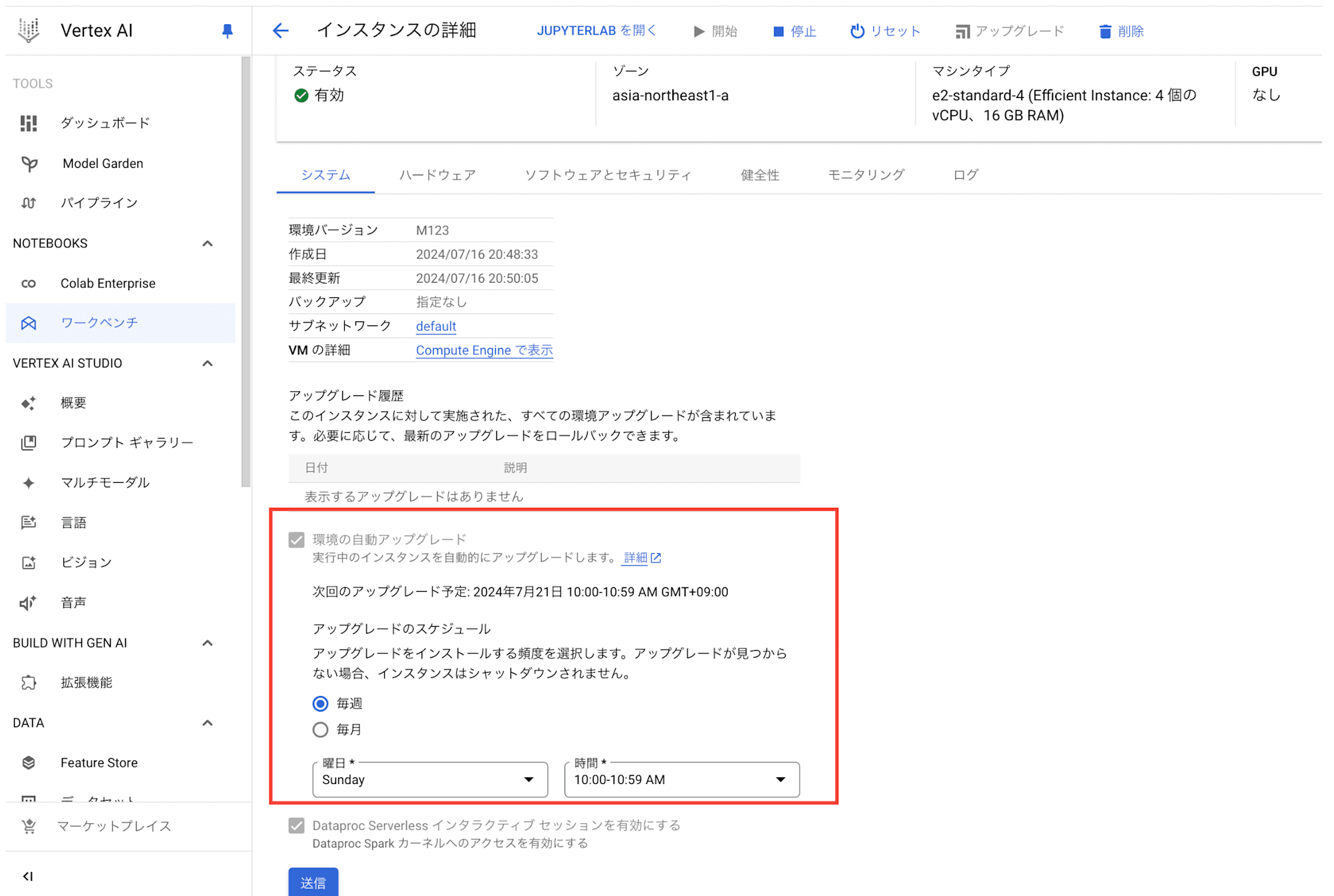
Task: Select the 毎月 radio button
Action: (321, 730)
